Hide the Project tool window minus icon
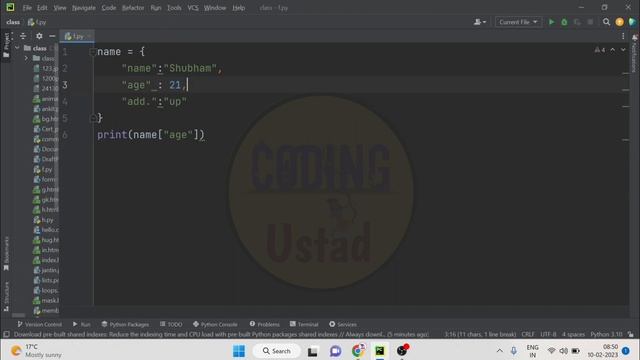 (x=52, y=36)
